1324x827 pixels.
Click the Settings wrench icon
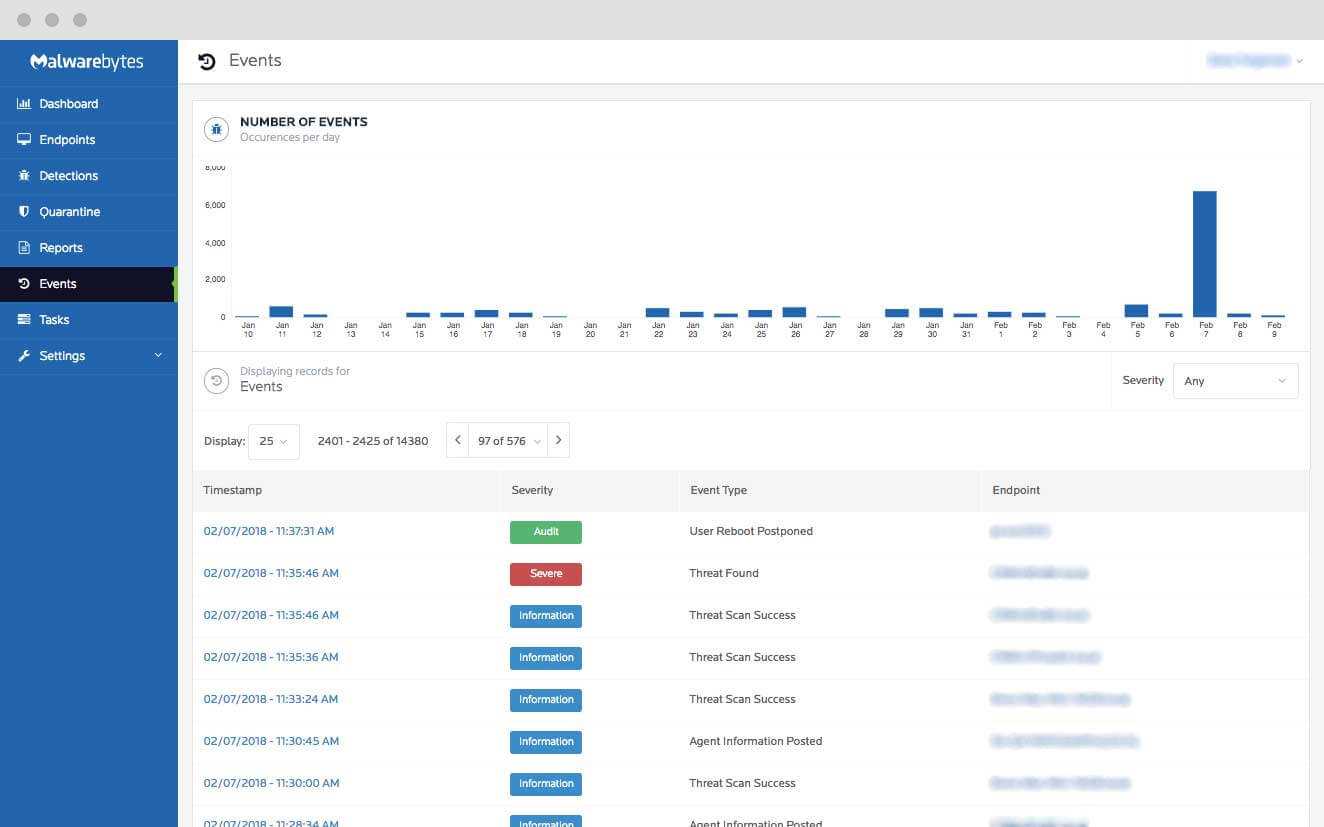[24, 356]
